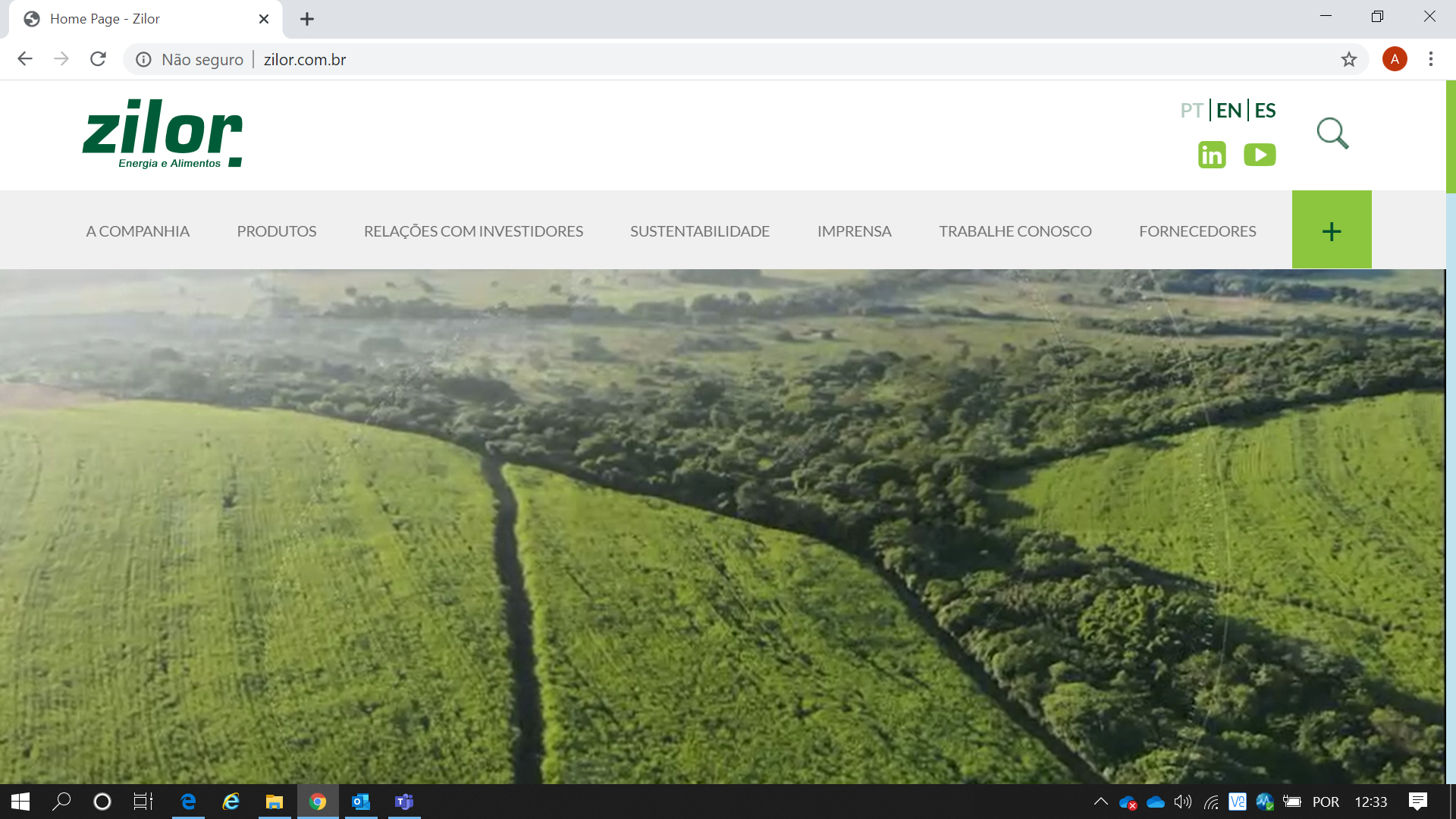Open the PRODUTOS menu

coord(276,231)
